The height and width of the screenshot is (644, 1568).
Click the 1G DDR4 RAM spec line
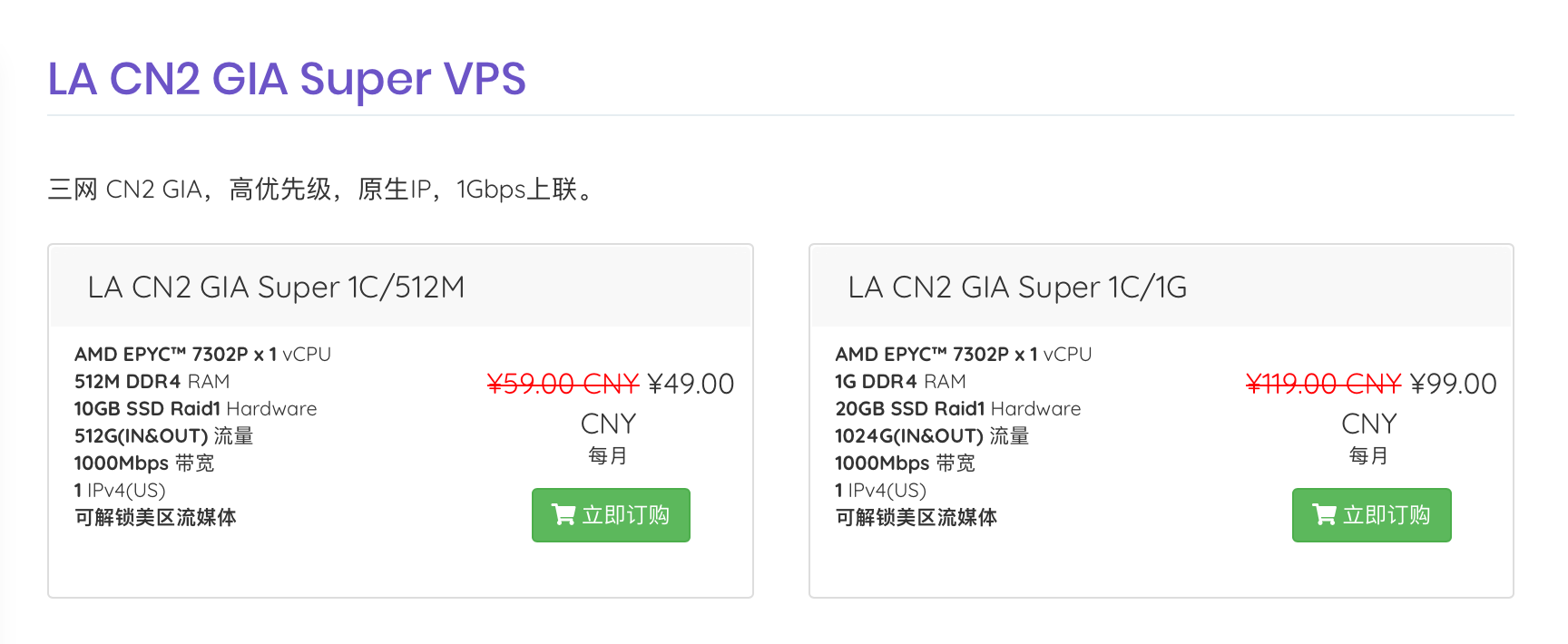click(900, 382)
